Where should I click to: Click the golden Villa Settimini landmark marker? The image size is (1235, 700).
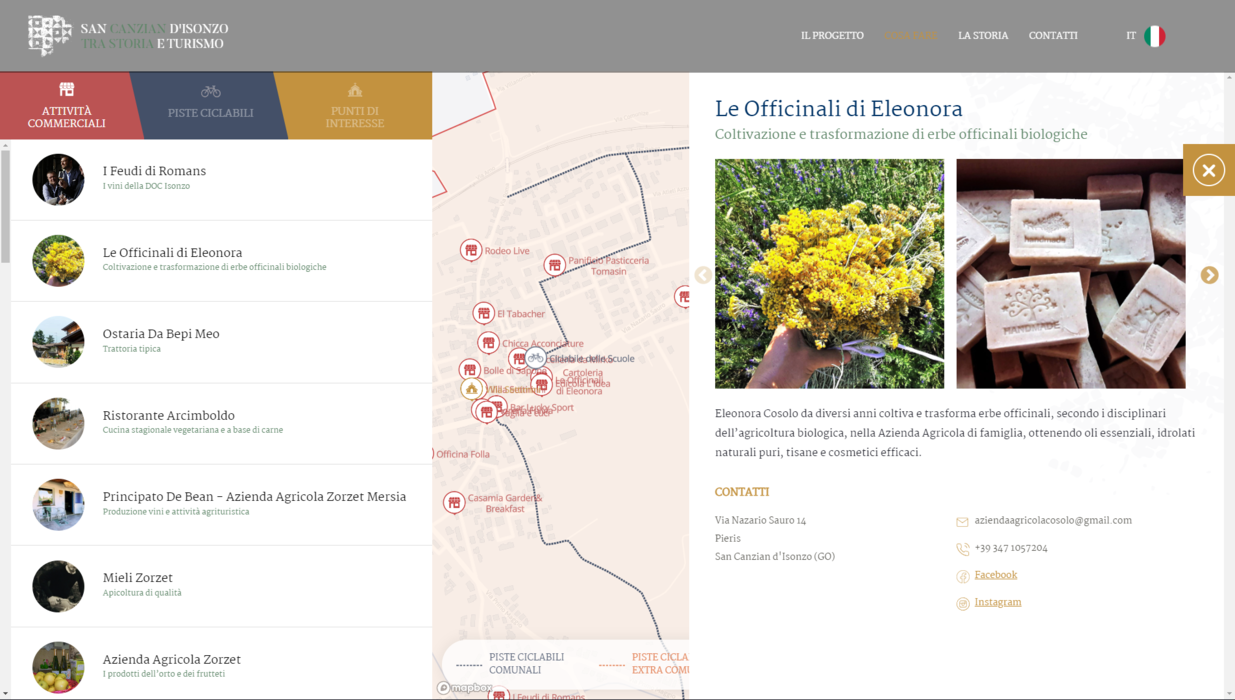(471, 389)
